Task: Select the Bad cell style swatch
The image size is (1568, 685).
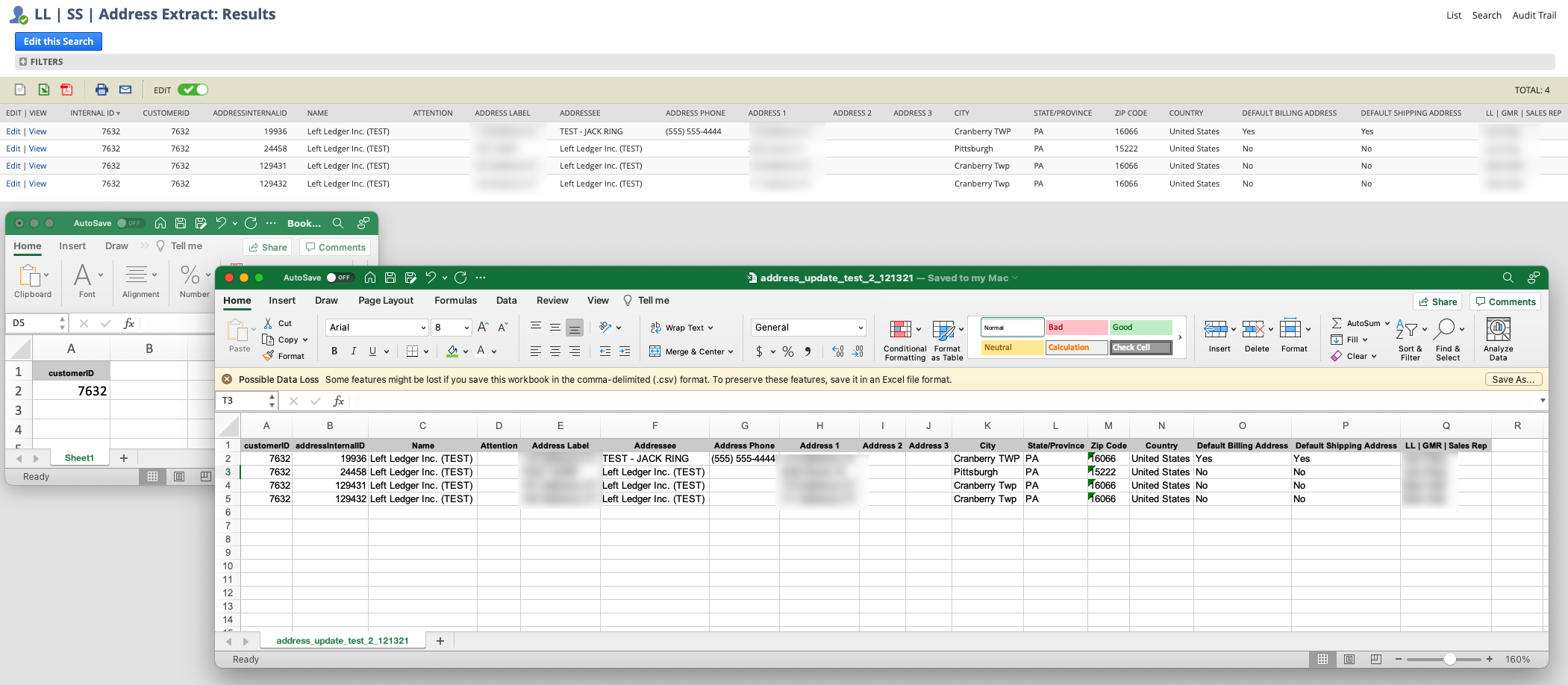Action: [1076, 327]
